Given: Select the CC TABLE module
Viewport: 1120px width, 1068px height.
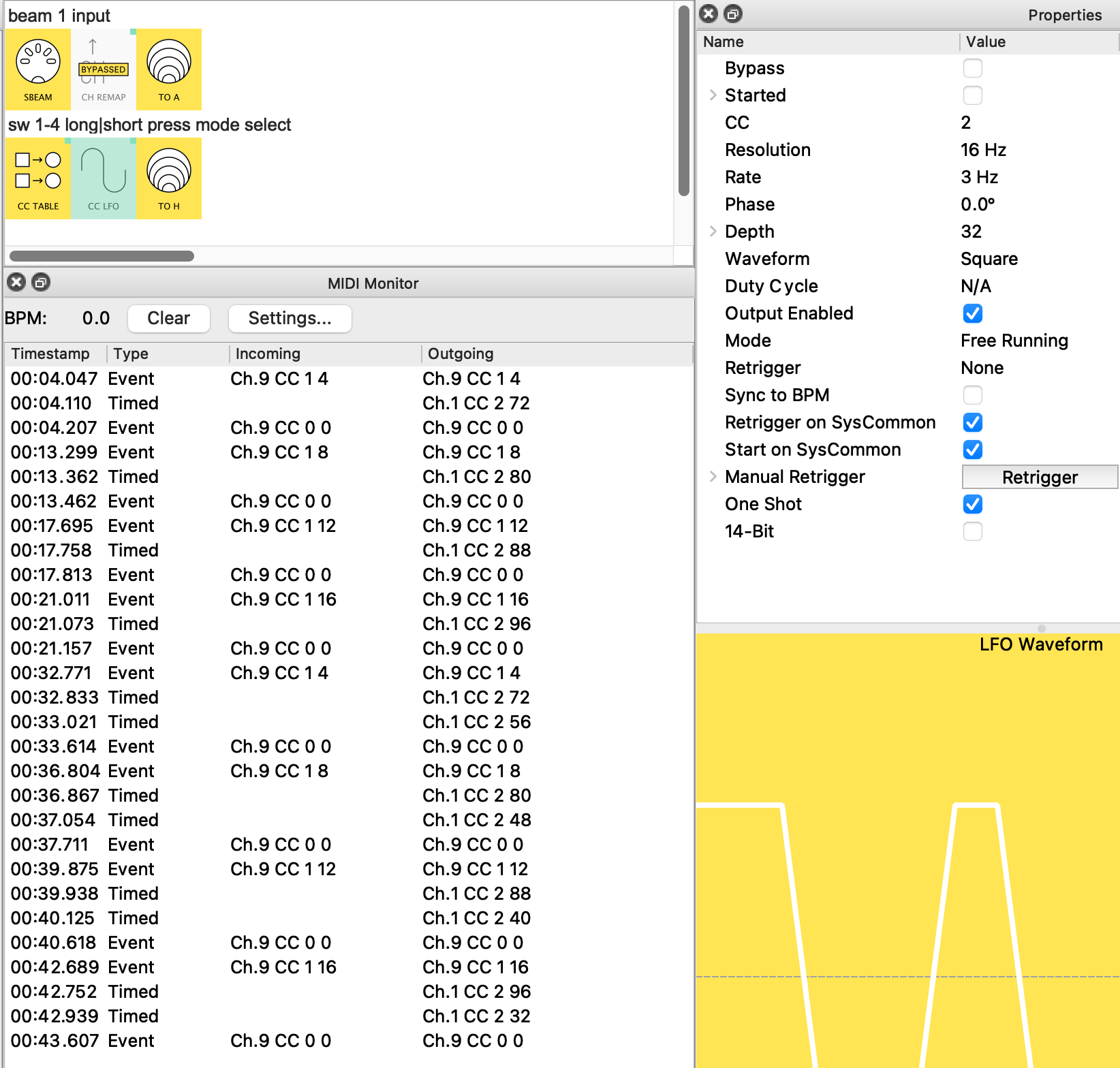Looking at the screenshot, I should [x=38, y=178].
